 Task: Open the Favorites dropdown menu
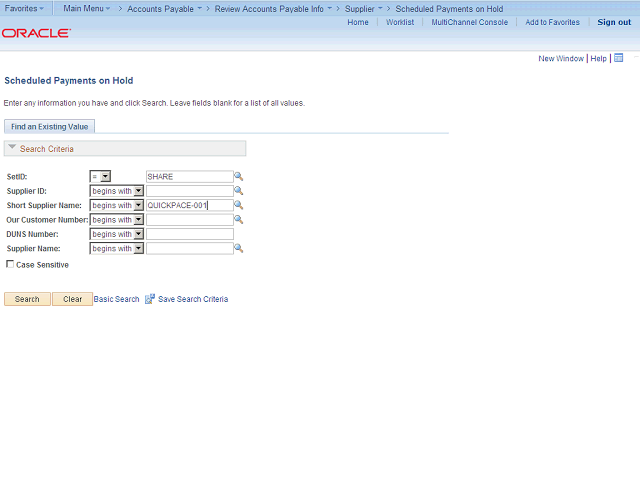(24, 8)
